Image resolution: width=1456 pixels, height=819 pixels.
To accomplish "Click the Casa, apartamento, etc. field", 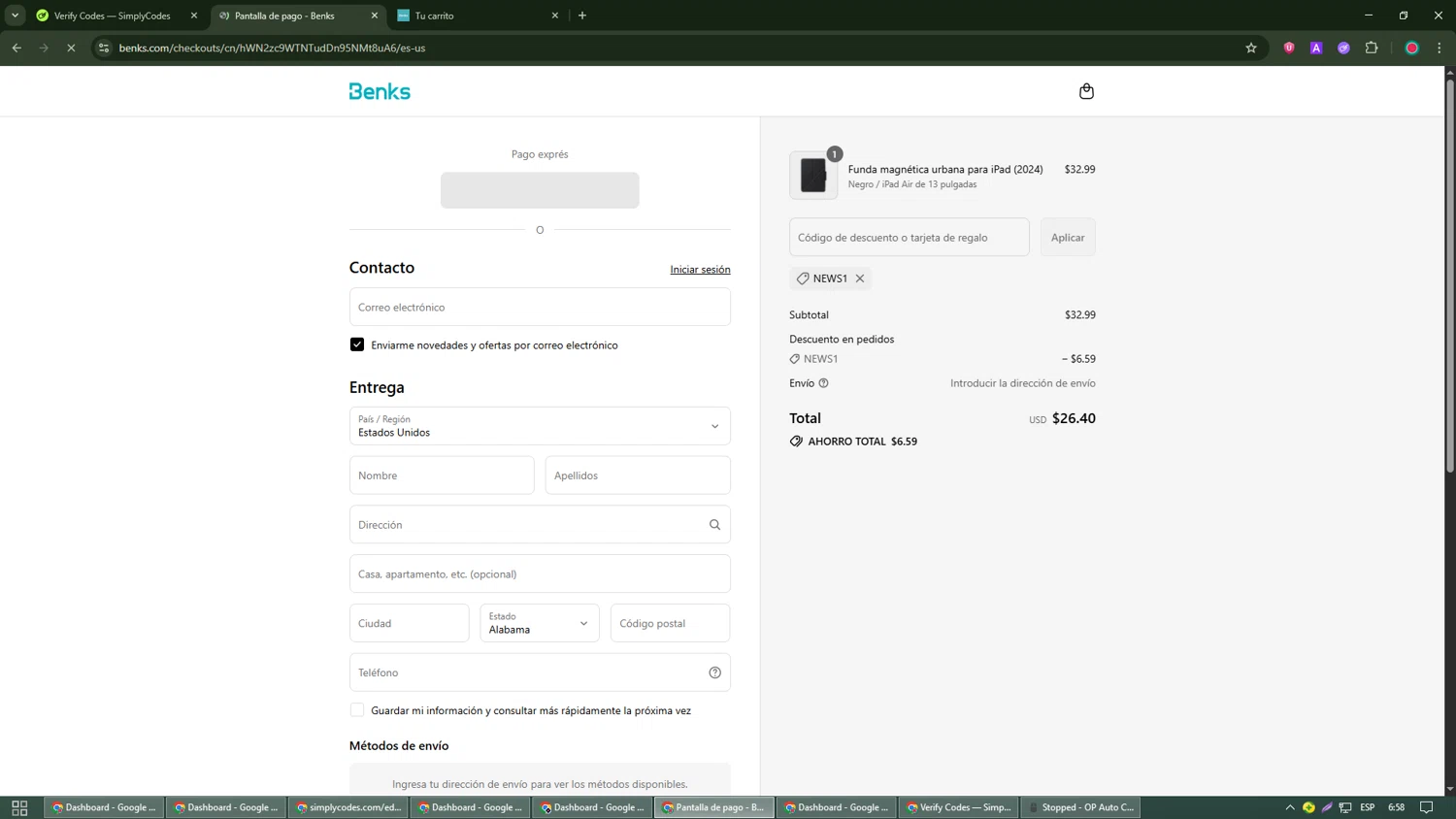I will pos(540,573).
